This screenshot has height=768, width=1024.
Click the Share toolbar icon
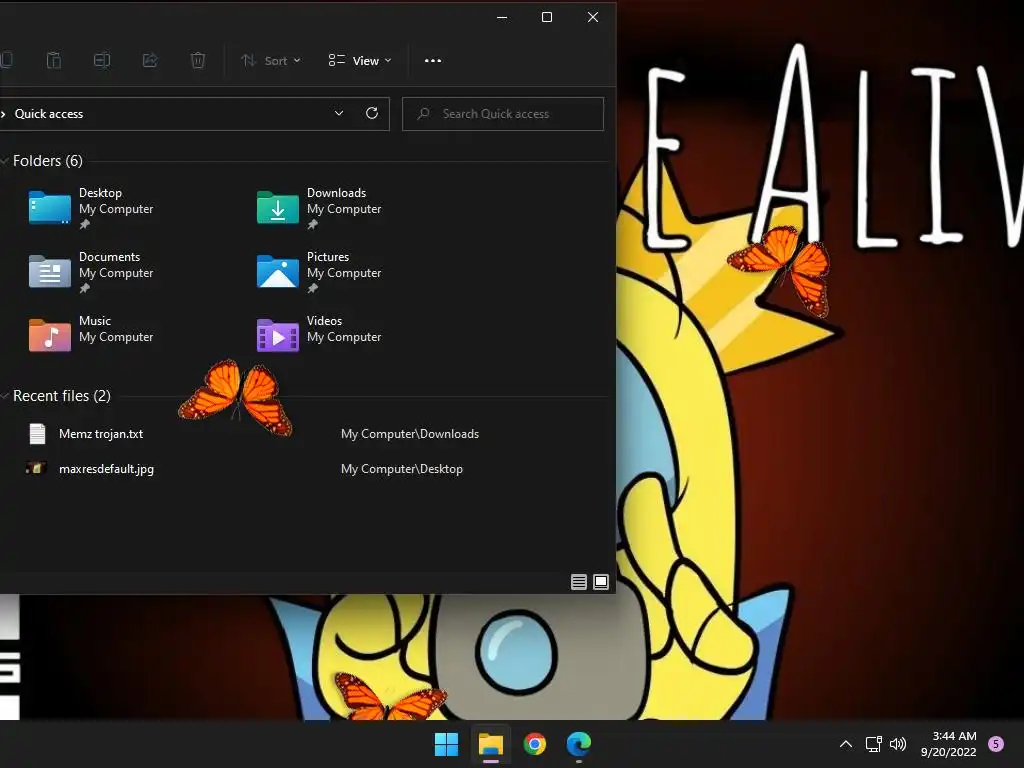click(x=150, y=61)
